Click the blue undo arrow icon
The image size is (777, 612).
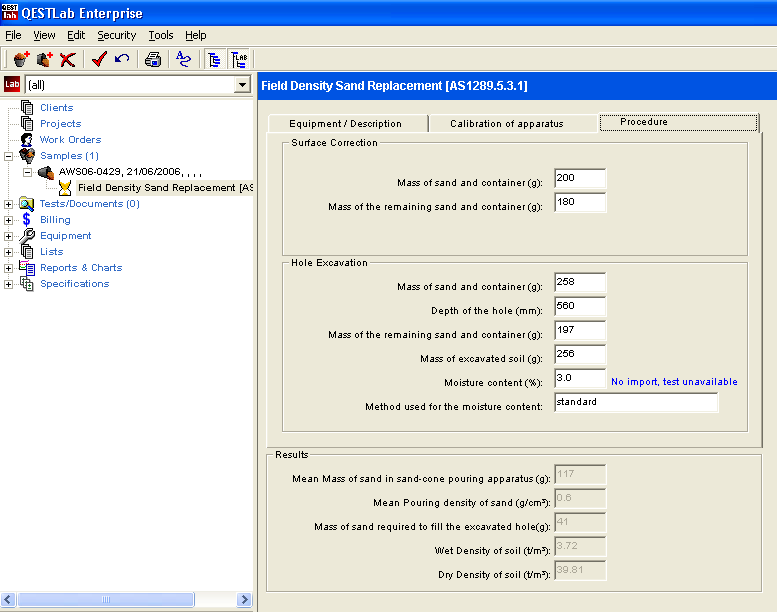click(x=122, y=59)
